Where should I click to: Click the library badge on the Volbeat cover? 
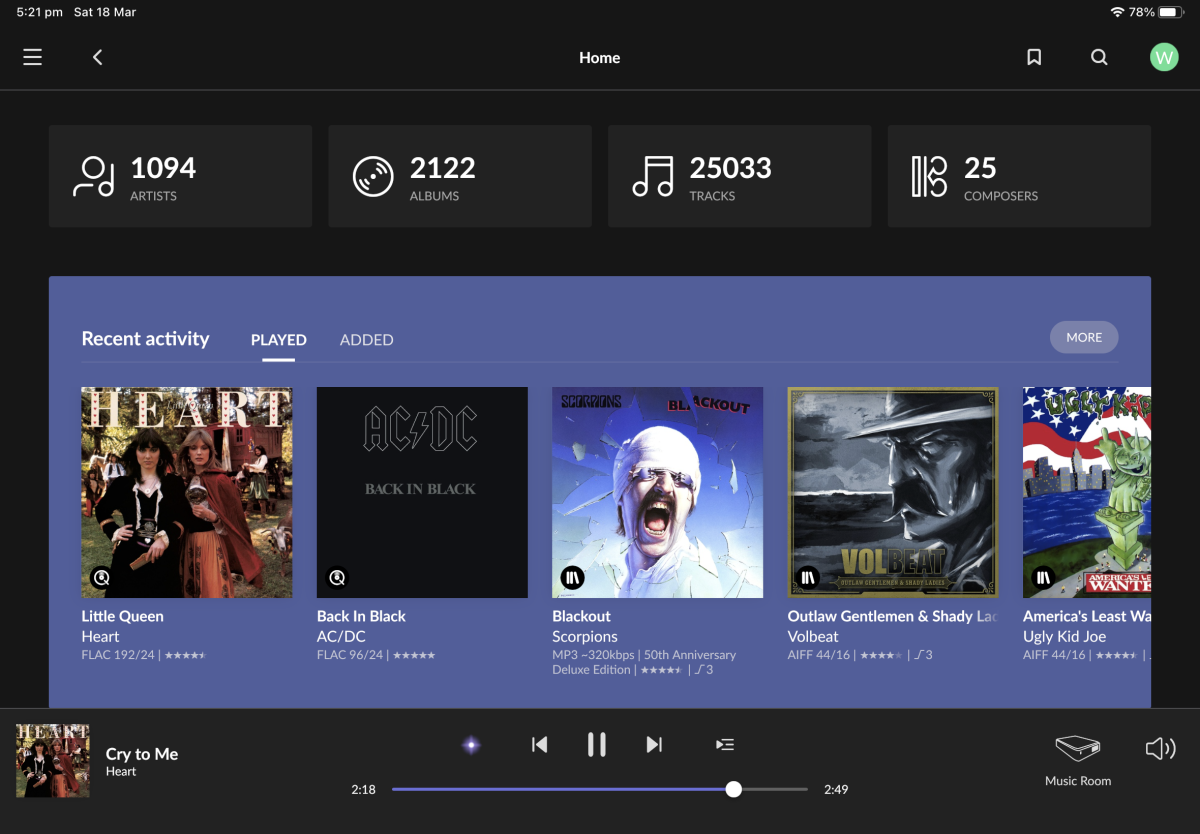(808, 577)
